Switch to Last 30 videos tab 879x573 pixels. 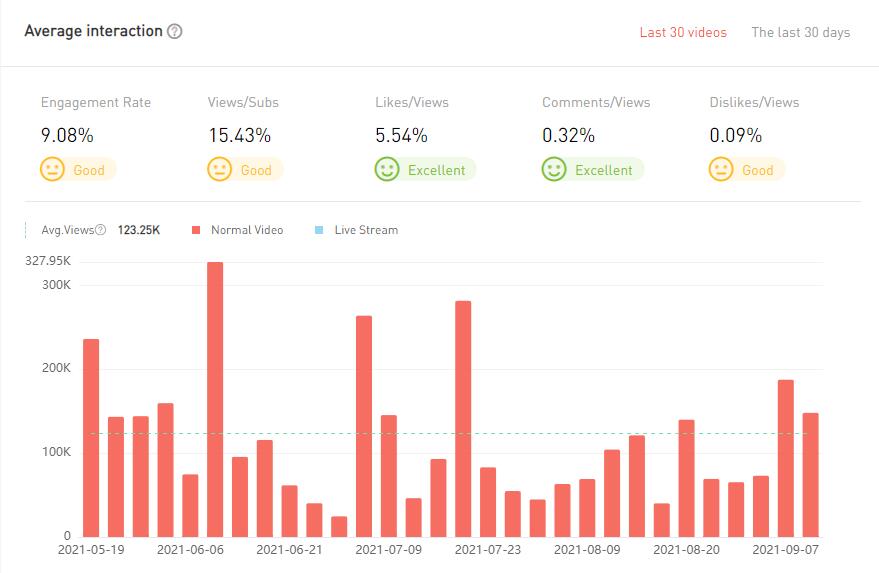tap(683, 32)
